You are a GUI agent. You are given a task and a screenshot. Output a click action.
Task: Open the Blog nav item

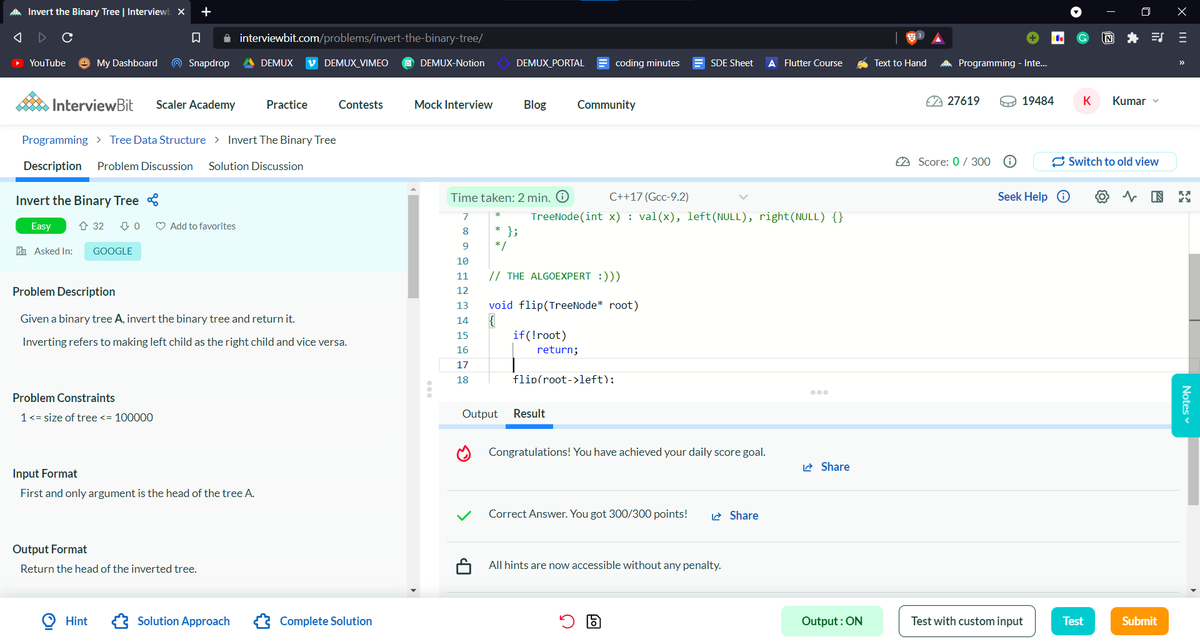click(535, 105)
